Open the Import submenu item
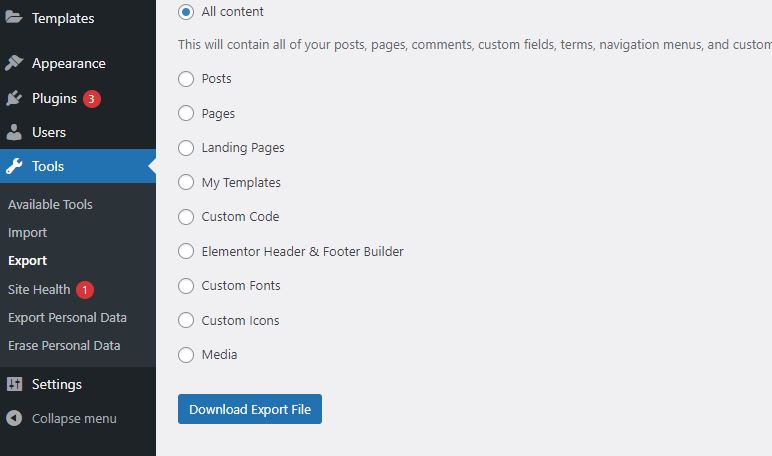 (x=28, y=232)
